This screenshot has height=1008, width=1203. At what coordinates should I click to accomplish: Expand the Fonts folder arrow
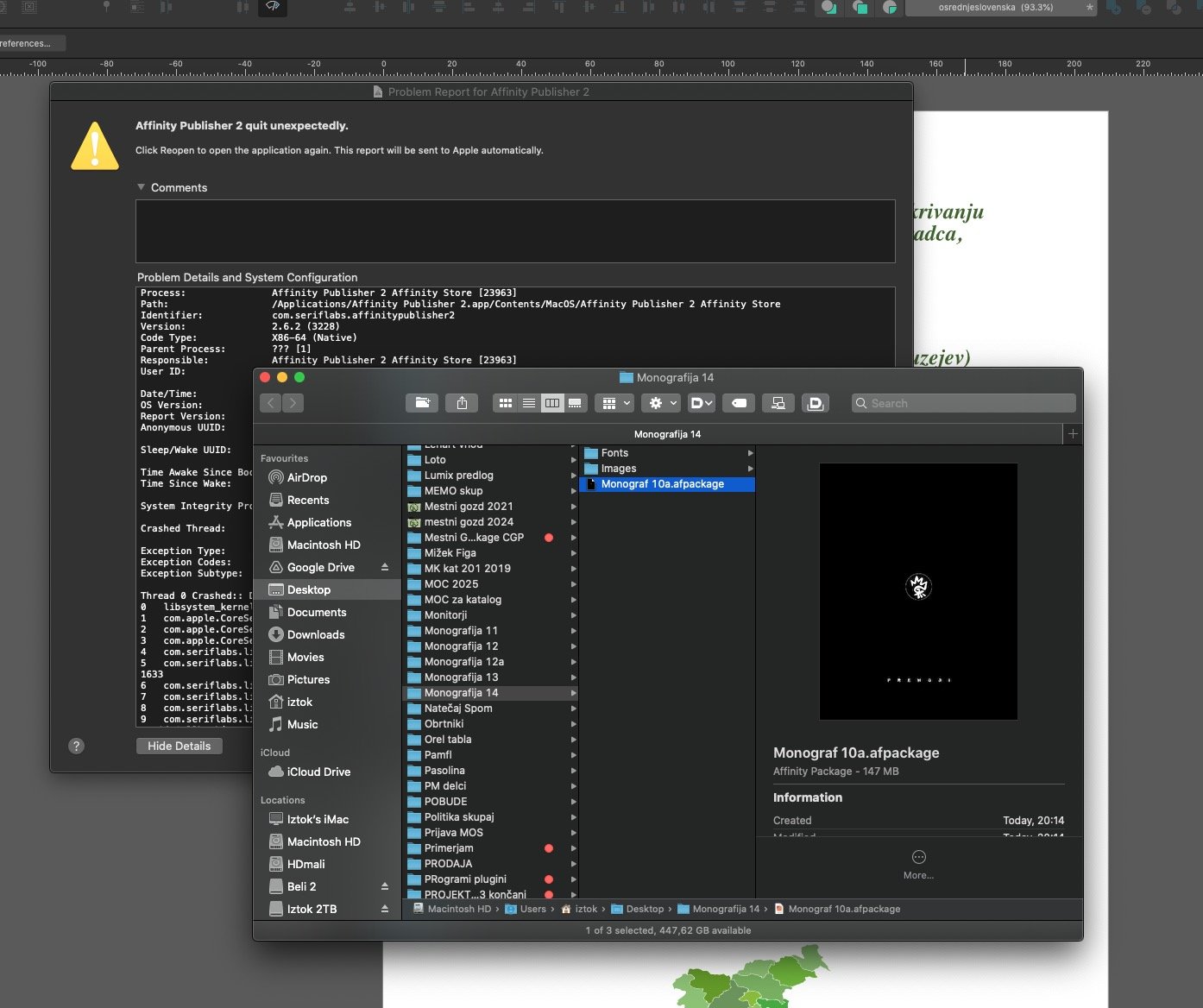750,453
